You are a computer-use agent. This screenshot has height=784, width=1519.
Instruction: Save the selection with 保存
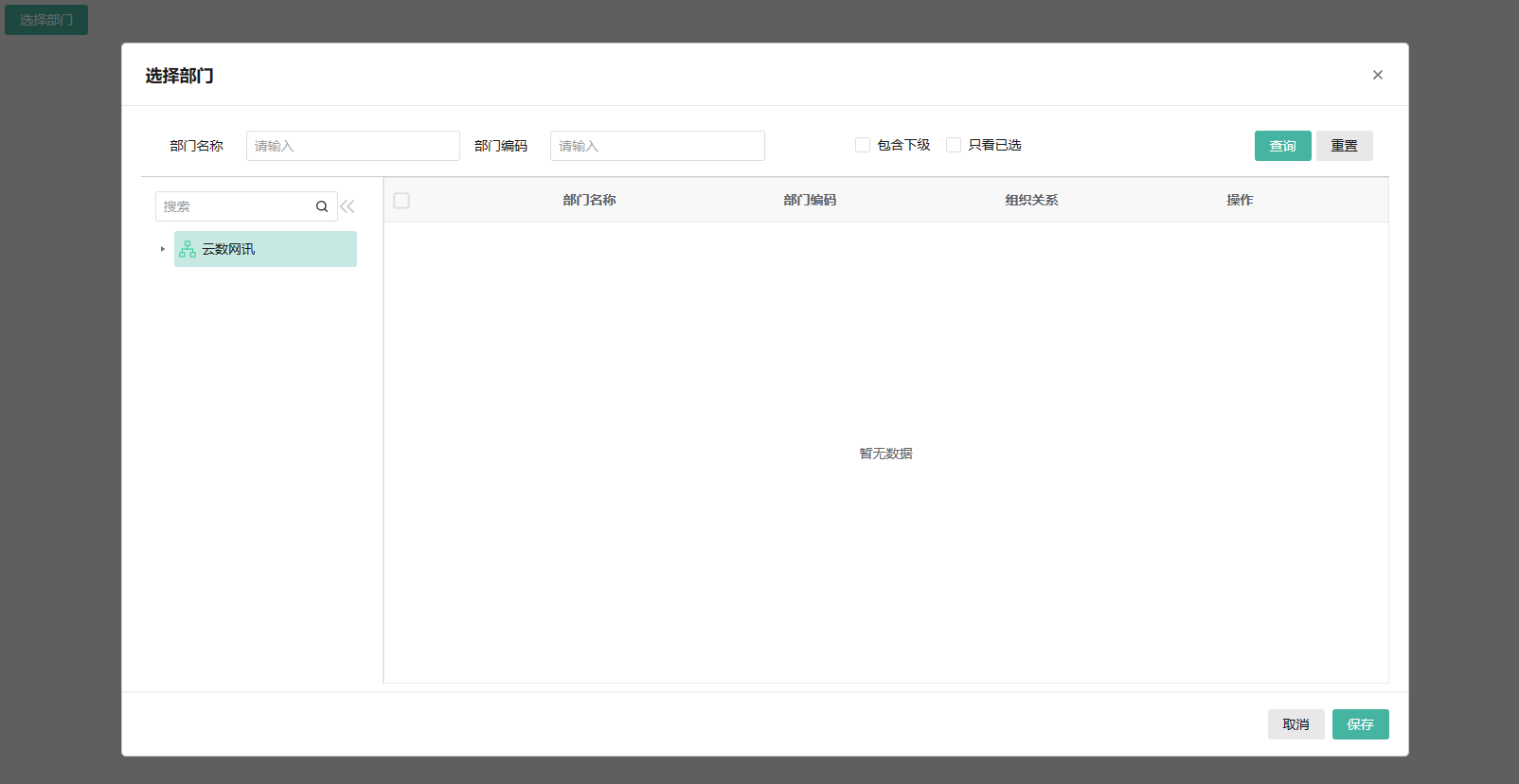[x=1360, y=724]
